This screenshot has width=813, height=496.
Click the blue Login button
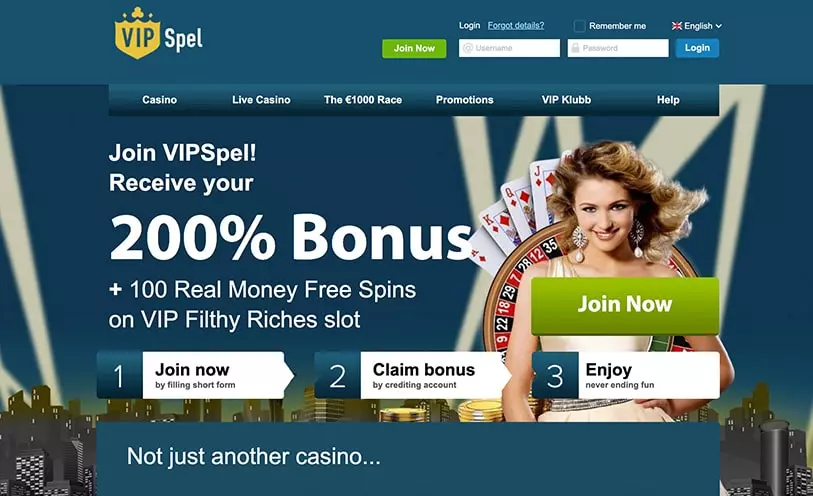pos(697,48)
